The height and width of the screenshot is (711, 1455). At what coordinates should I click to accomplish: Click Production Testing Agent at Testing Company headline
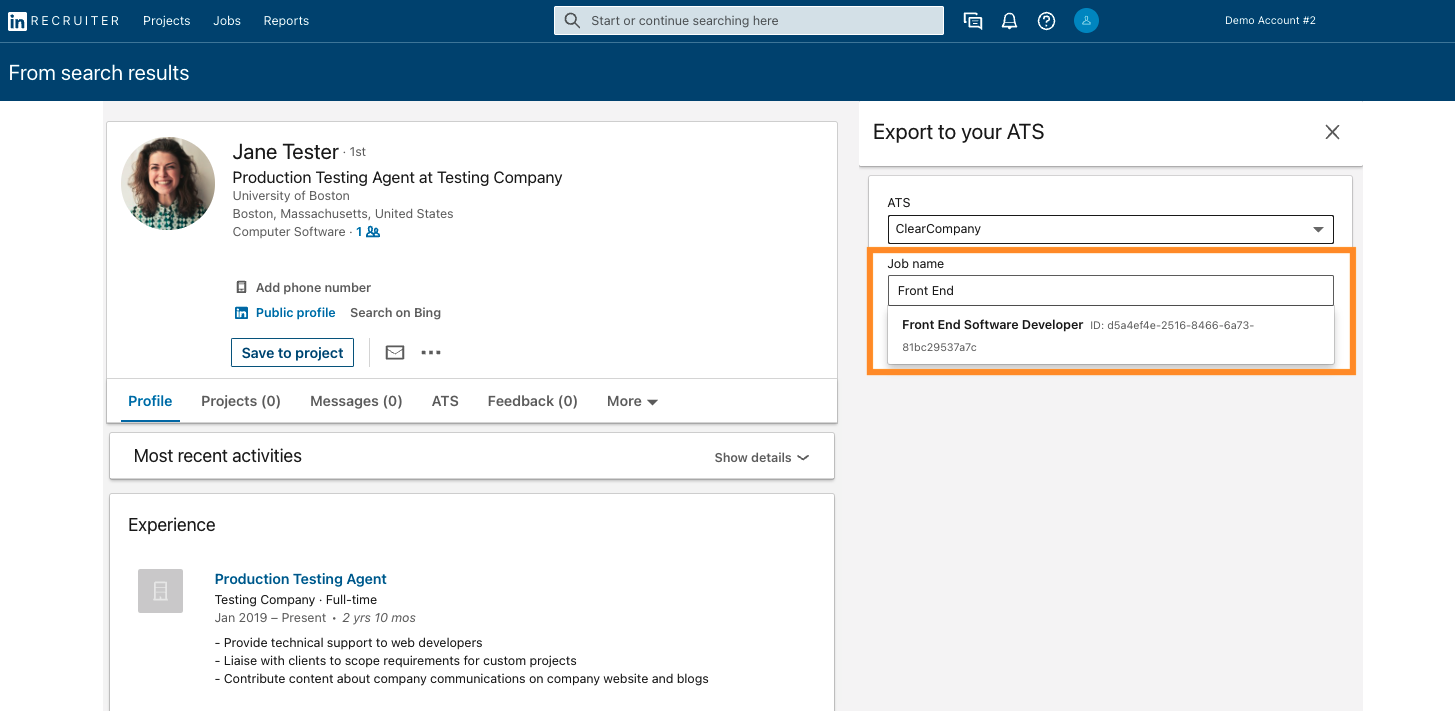397,178
